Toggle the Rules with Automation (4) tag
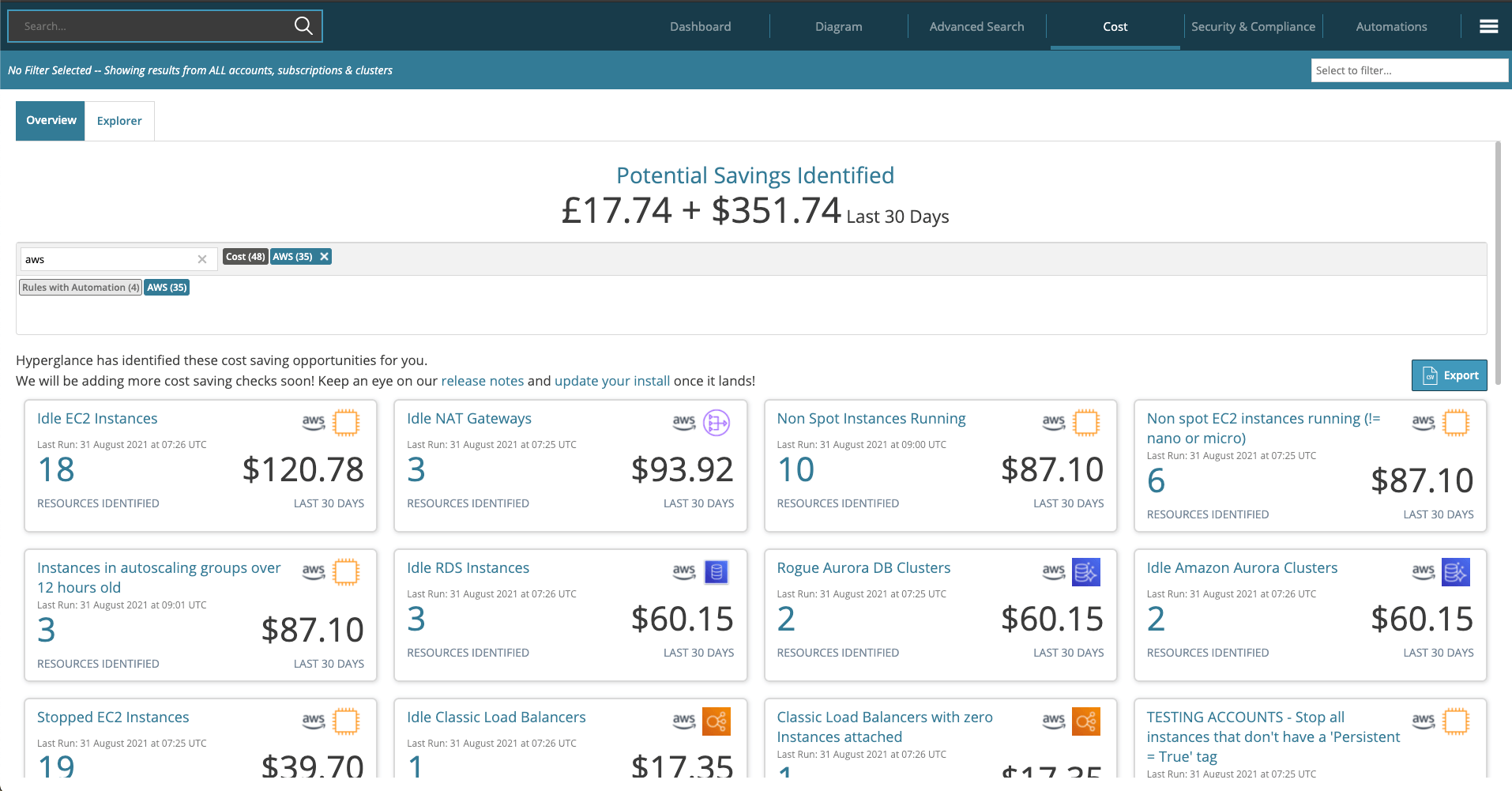The image size is (1512, 791). pyautogui.click(x=81, y=288)
